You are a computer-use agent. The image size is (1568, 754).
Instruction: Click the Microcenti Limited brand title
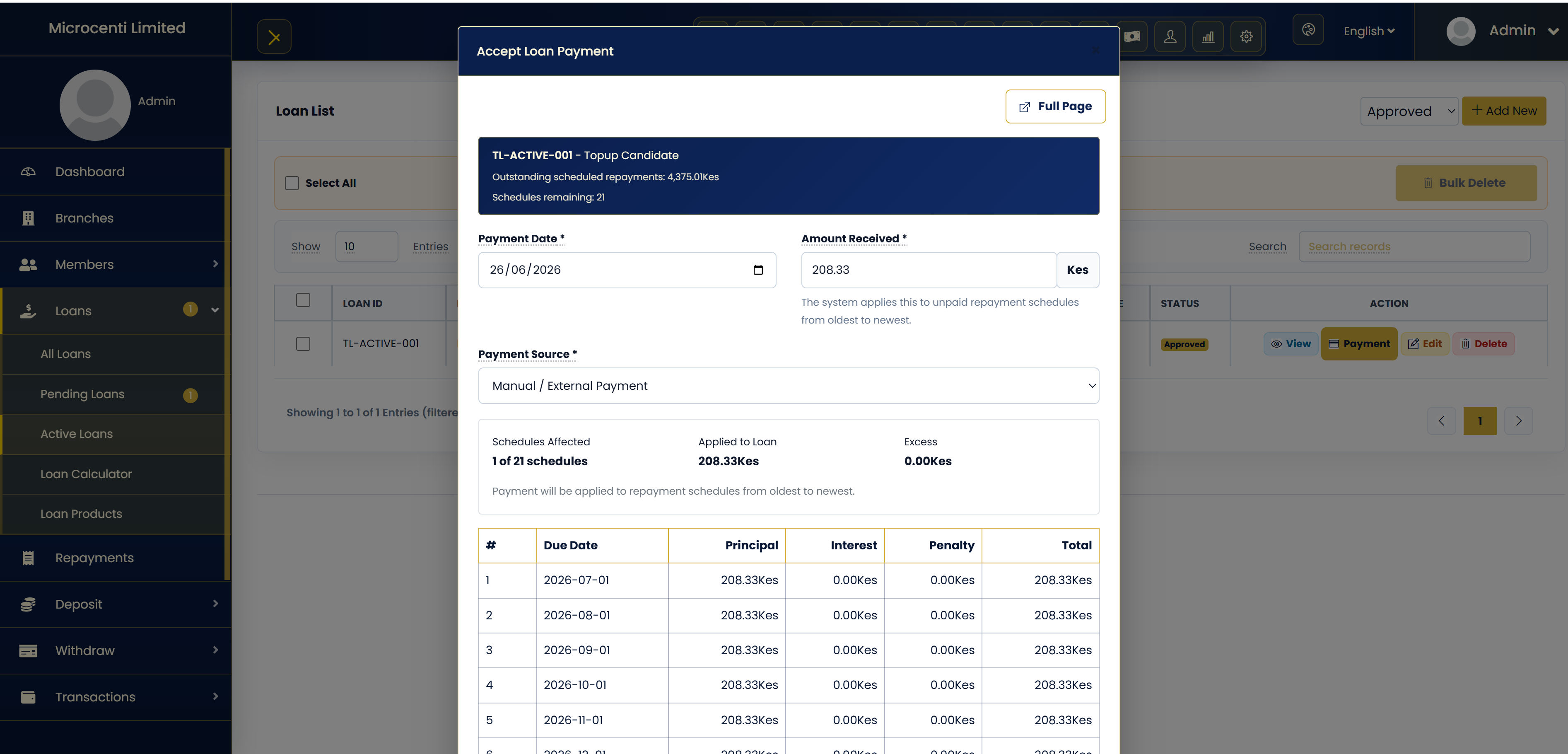click(x=117, y=28)
